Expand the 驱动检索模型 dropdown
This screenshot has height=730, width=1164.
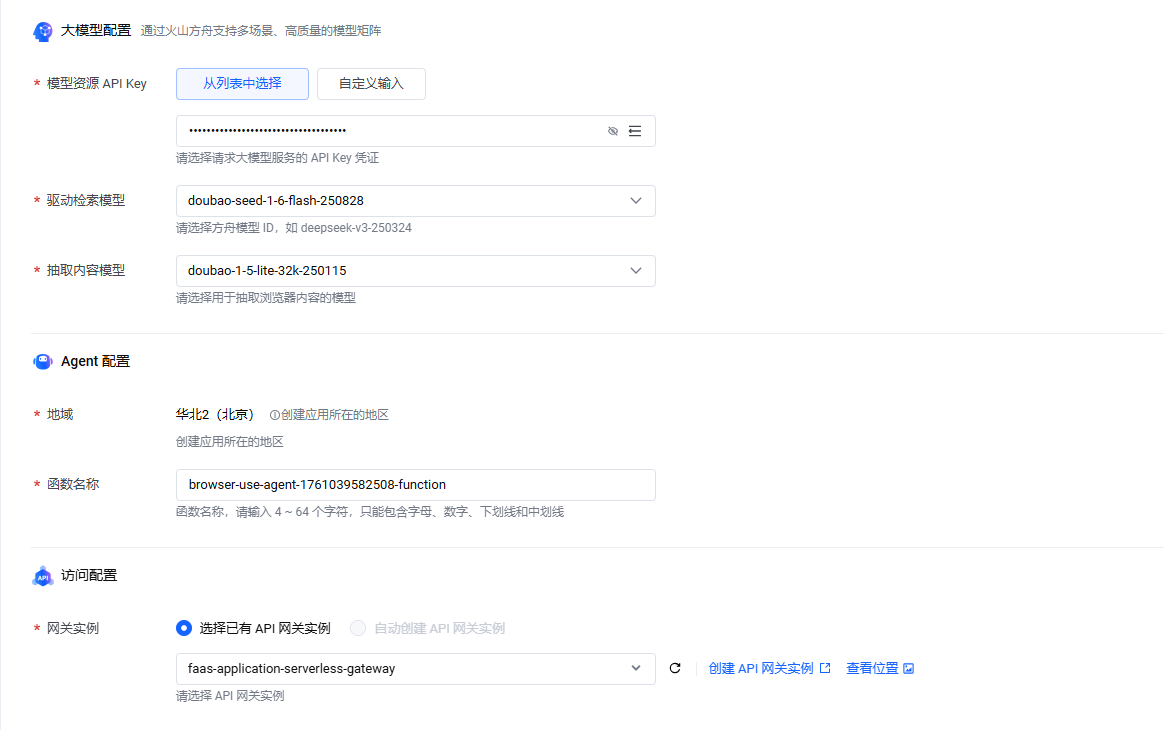point(635,201)
